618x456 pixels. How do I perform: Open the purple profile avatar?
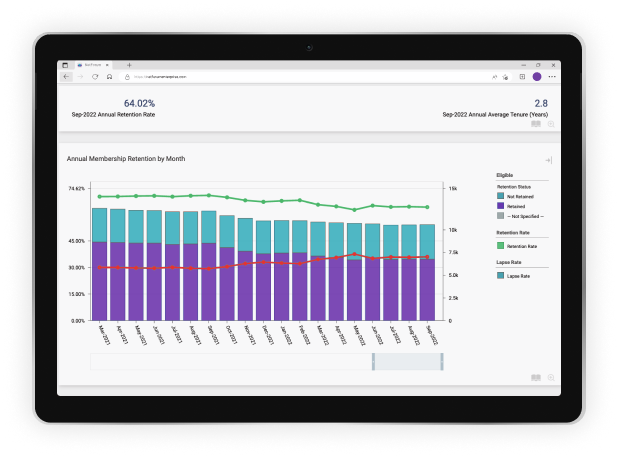[537, 77]
